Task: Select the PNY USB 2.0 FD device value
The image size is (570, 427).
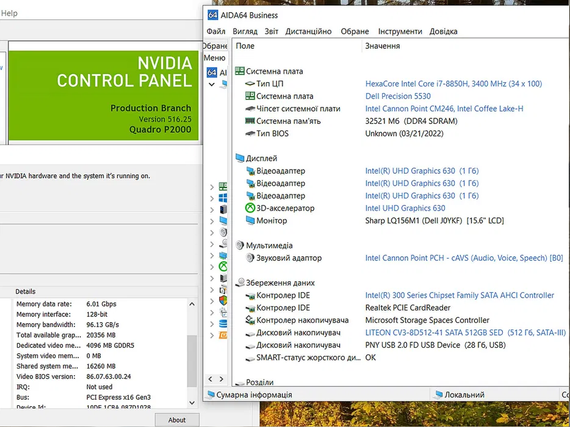Action: (x=435, y=345)
